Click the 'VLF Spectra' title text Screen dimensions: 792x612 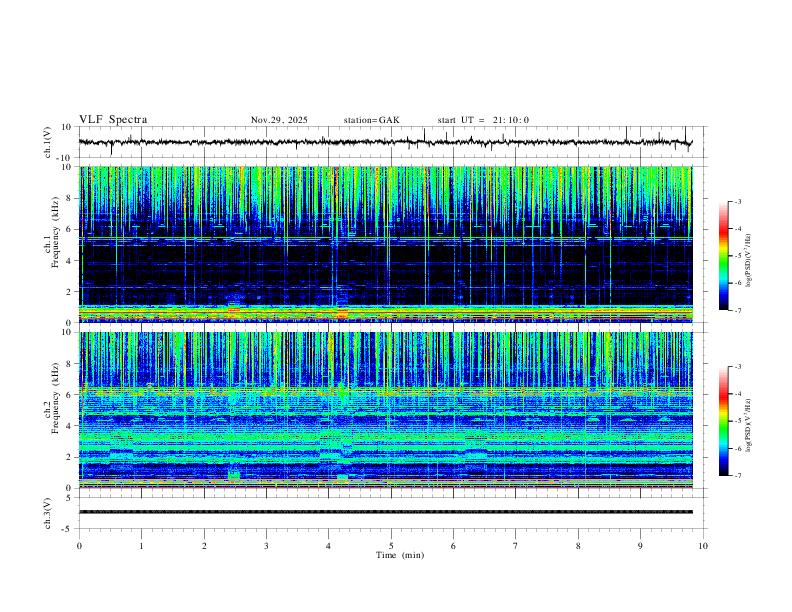point(113,120)
